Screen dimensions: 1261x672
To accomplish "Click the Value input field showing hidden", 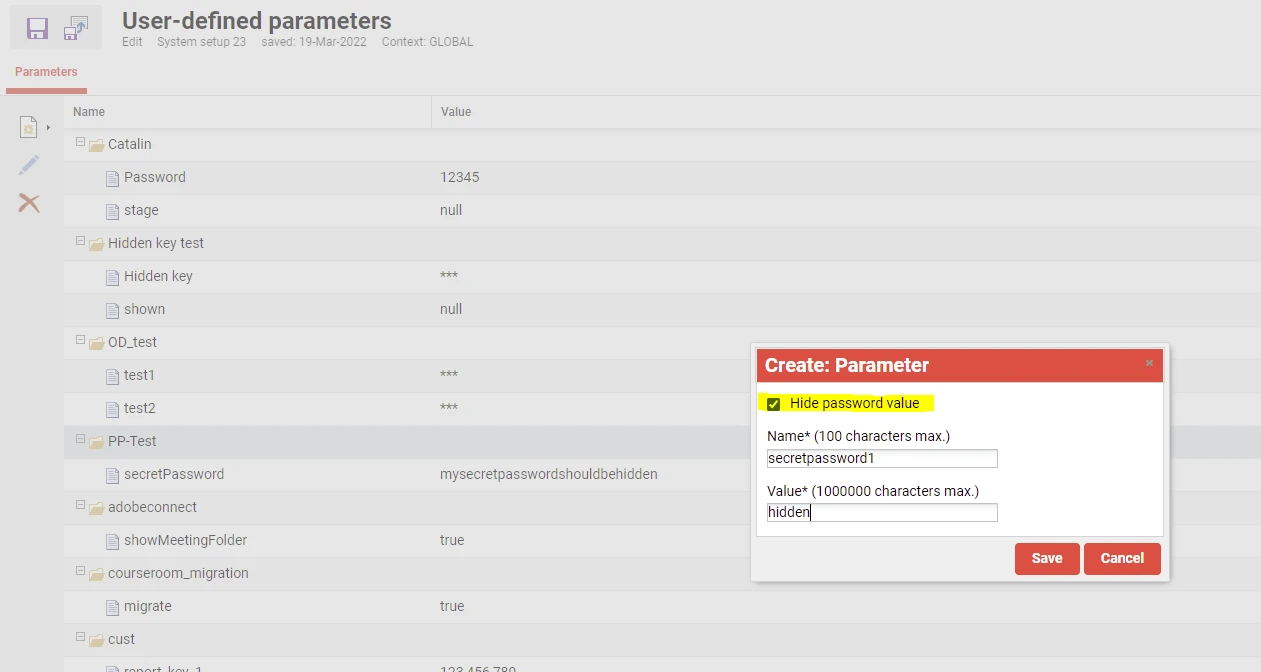I will tap(881, 512).
